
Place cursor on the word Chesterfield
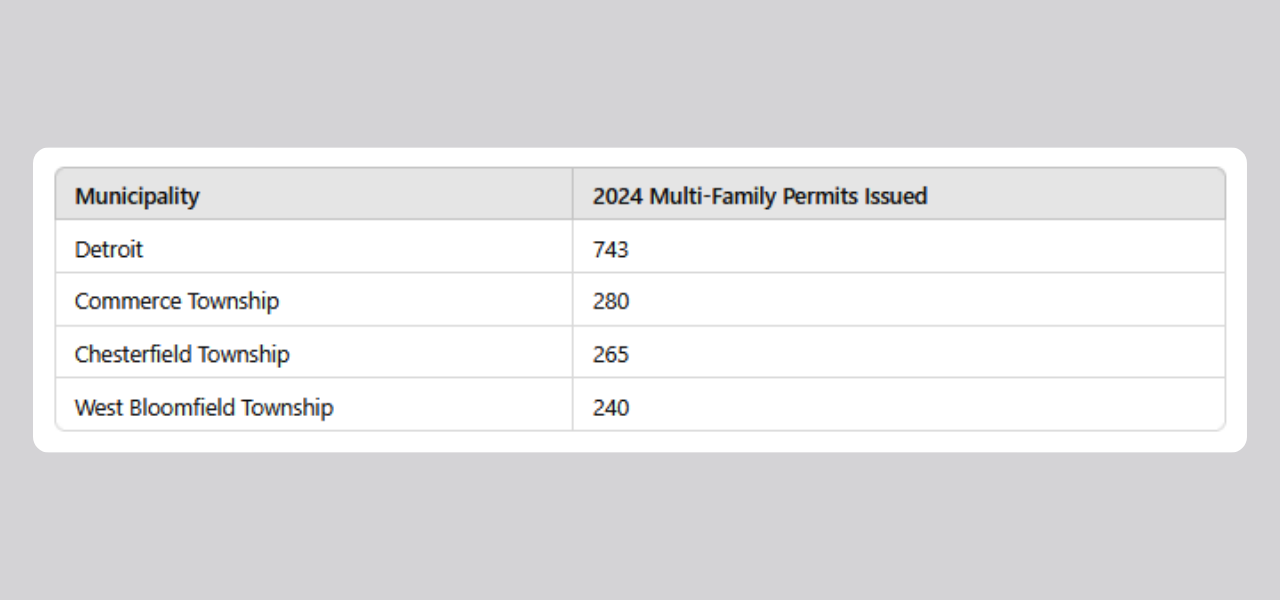click(133, 354)
